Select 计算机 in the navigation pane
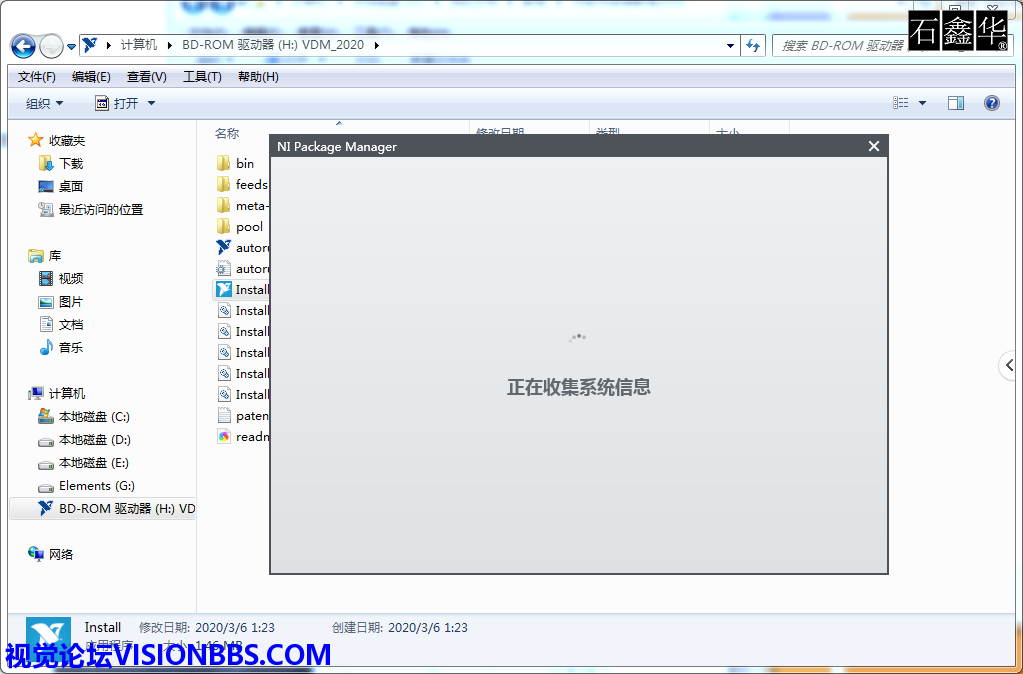Viewport: 1023px width, 674px height. [57, 393]
